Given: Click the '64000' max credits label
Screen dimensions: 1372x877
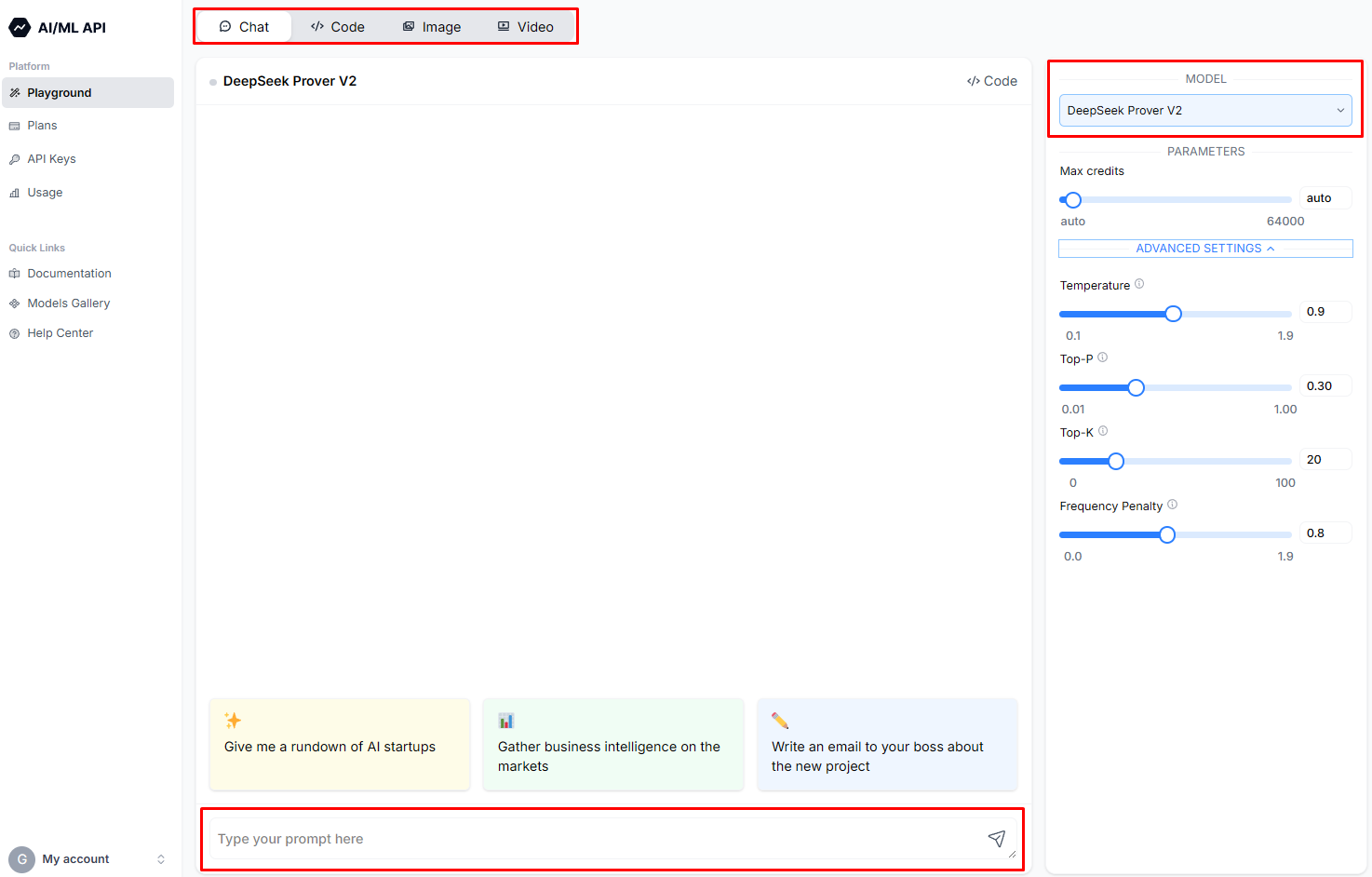Looking at the screenshot, I should pyautogui.click(x=1285, y=222).
